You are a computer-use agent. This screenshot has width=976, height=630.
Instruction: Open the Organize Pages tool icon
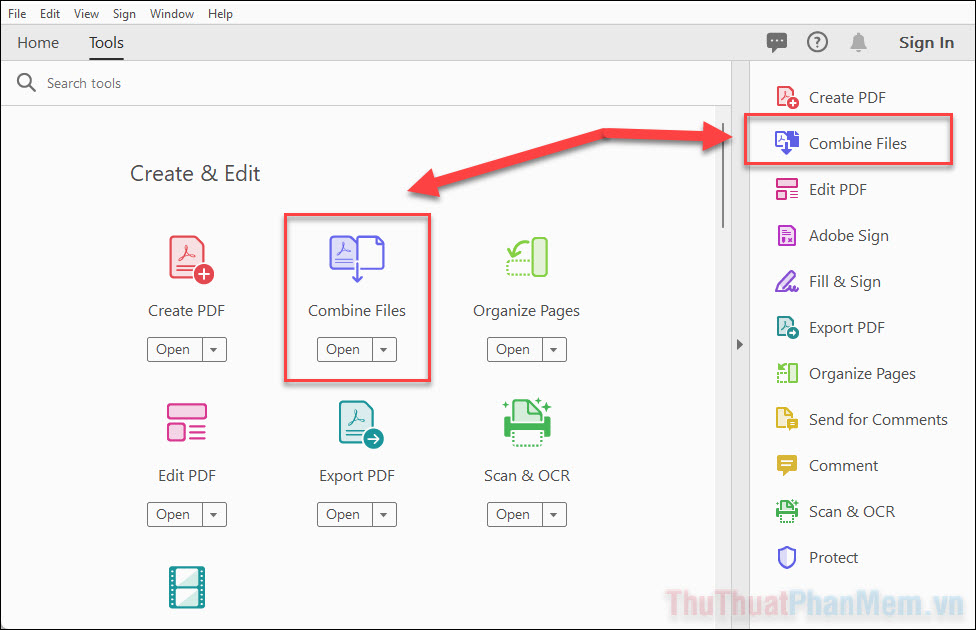point(527,257)
